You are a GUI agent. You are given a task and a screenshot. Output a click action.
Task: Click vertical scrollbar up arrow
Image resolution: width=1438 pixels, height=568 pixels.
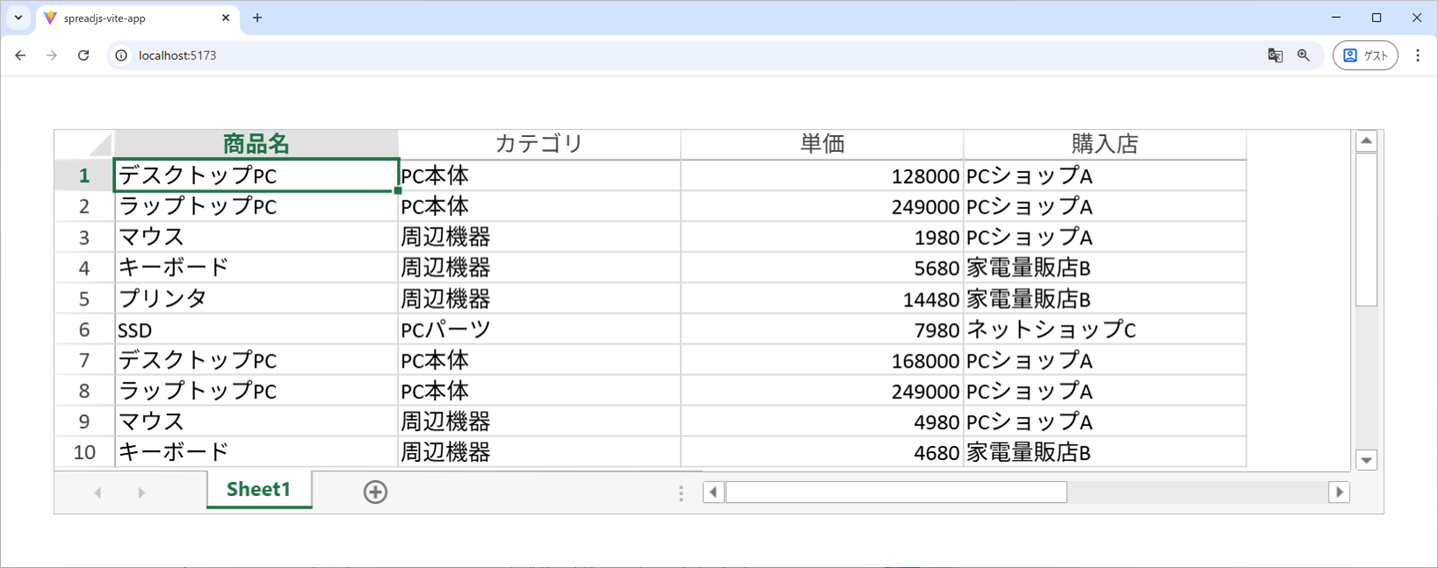pyautogui.click(x=1366, y=141)
